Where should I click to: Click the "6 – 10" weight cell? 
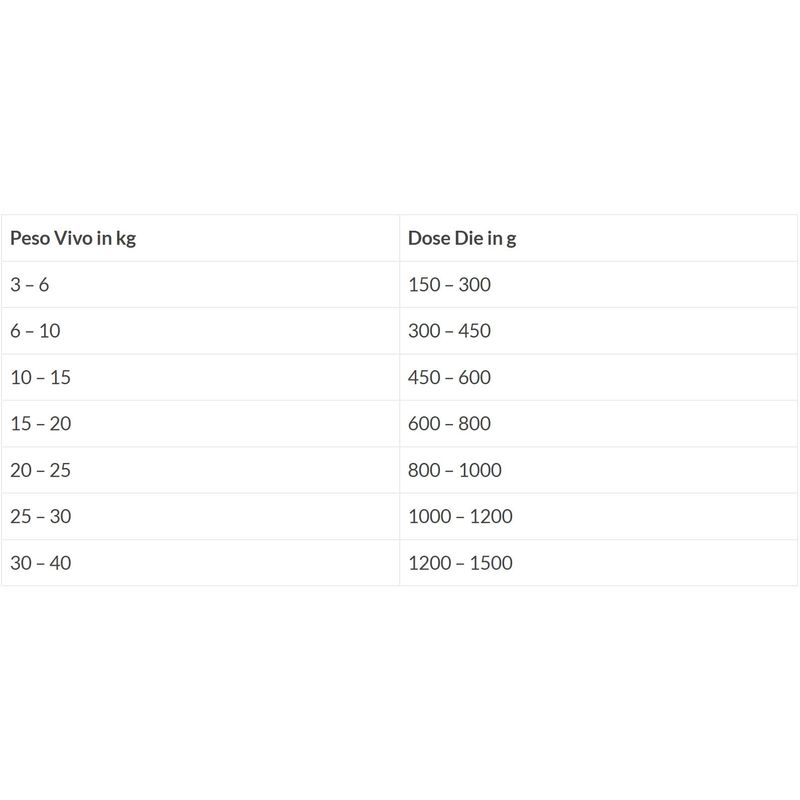point(35,331)
